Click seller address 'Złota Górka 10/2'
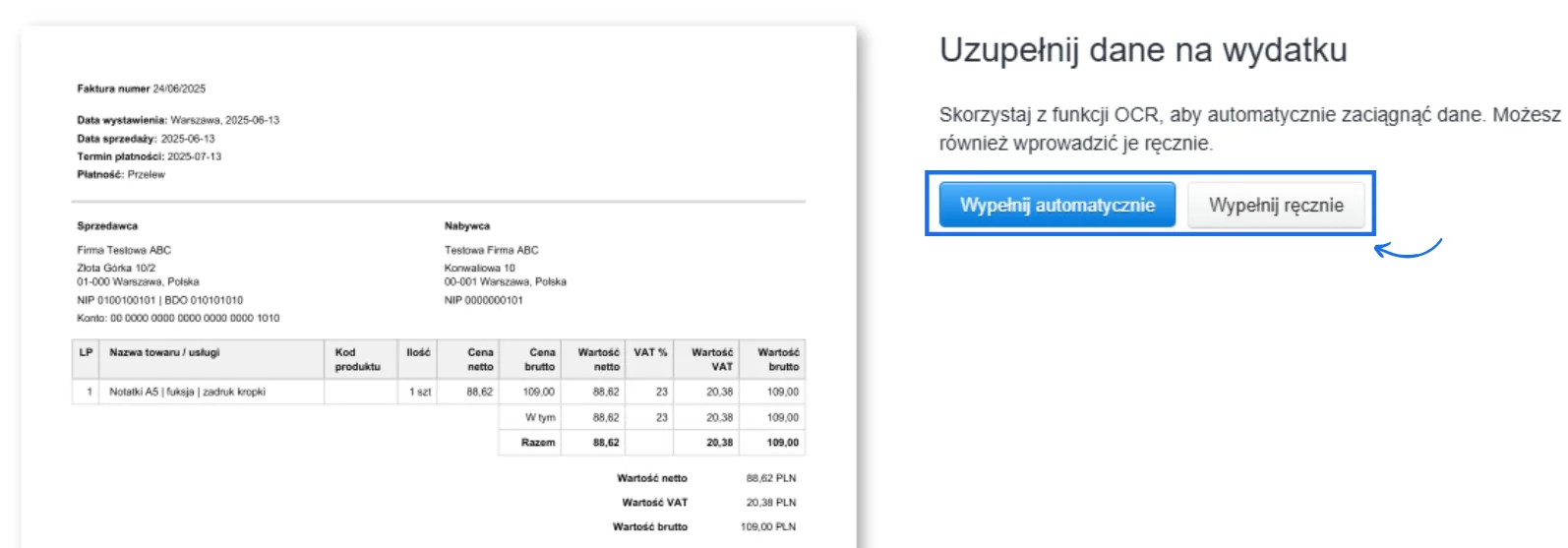1568x548 pixels. (x=116, y=268)
